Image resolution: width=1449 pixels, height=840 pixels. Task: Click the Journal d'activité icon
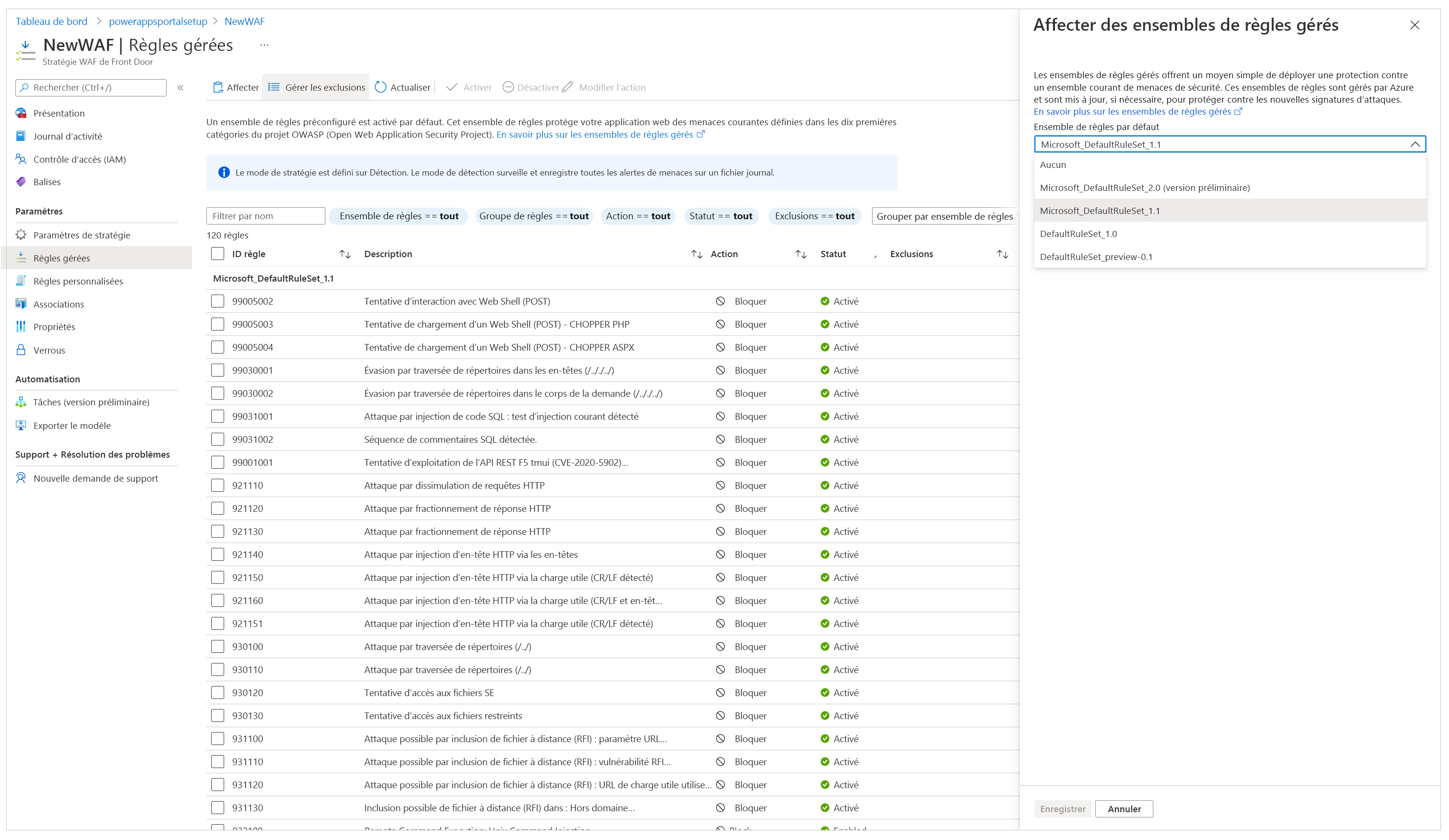(x=21, y=136)
